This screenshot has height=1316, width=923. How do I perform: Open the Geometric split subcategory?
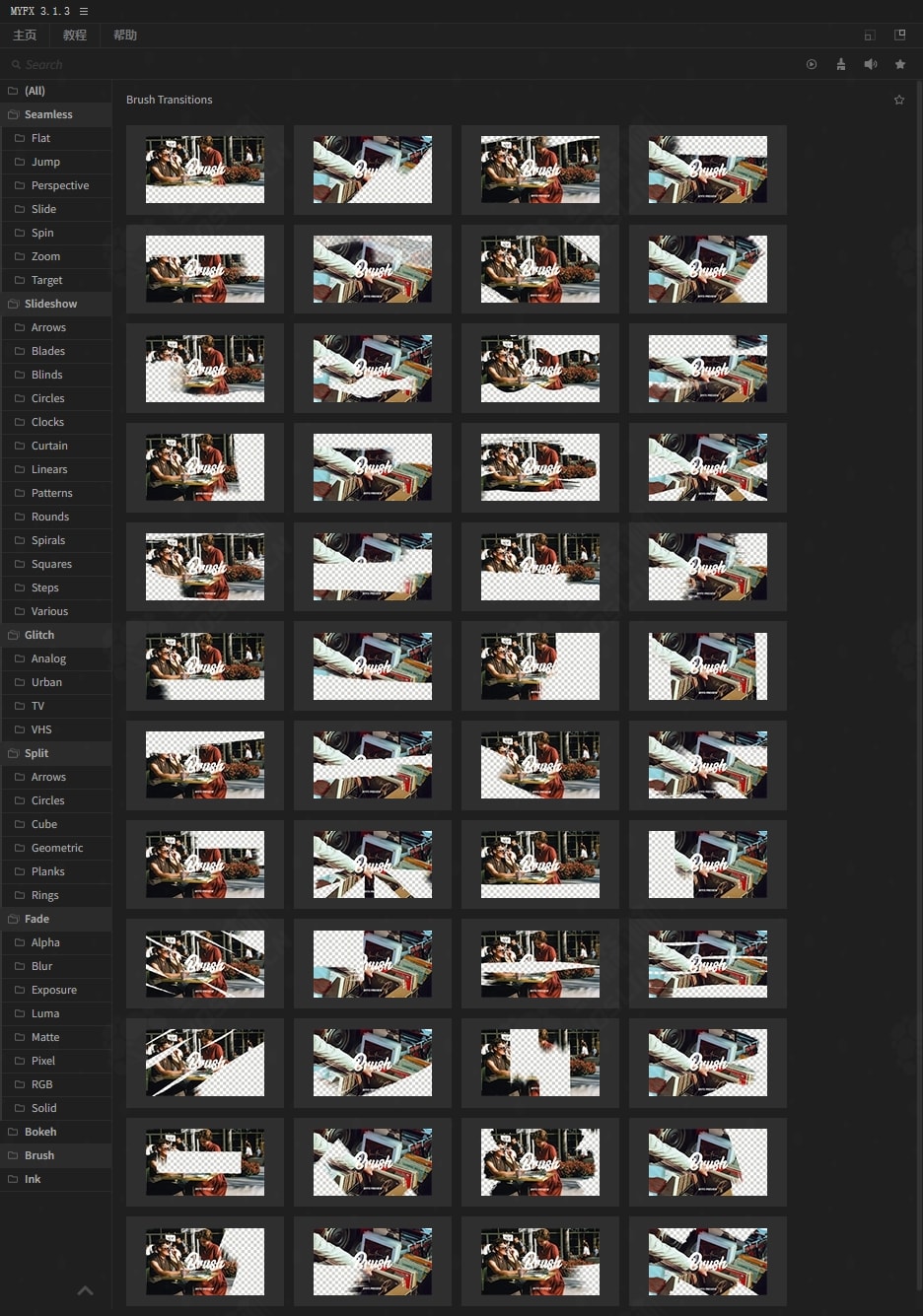[x=55, y=848]
